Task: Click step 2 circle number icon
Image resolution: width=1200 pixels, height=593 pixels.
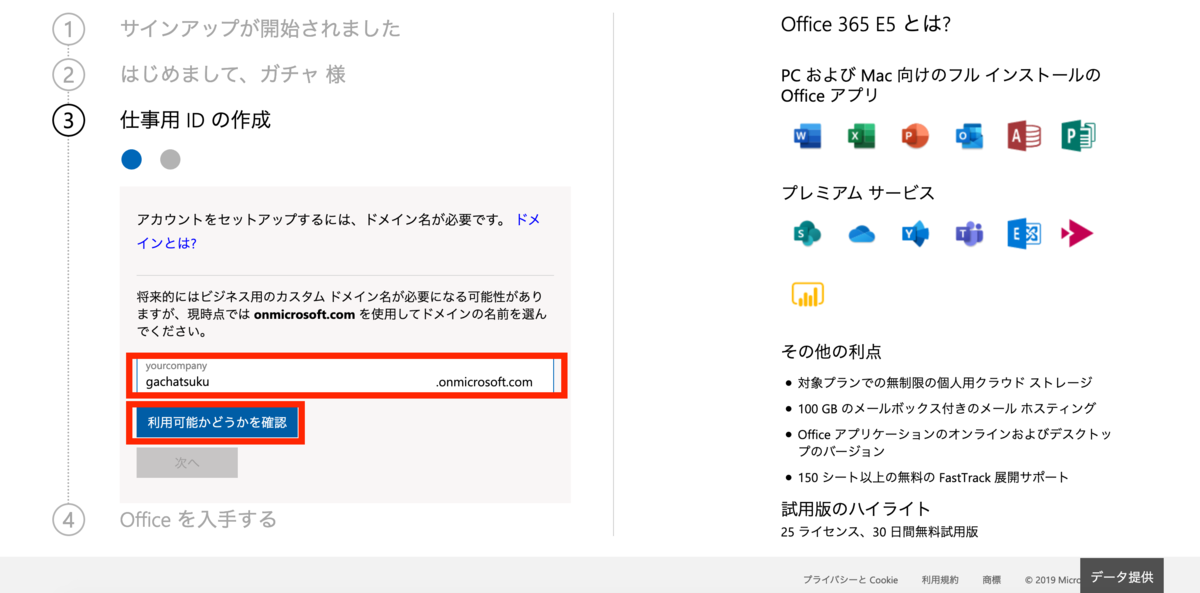Action: 68,75
